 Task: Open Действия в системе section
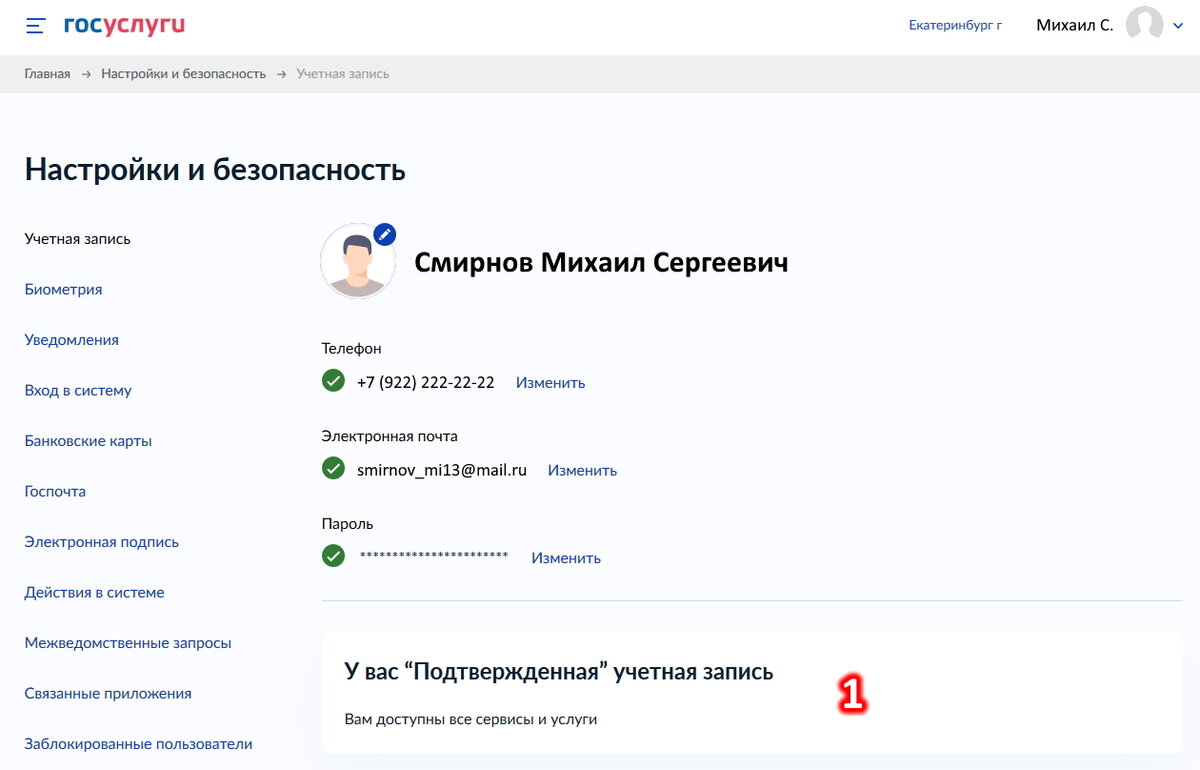(95, 592)
